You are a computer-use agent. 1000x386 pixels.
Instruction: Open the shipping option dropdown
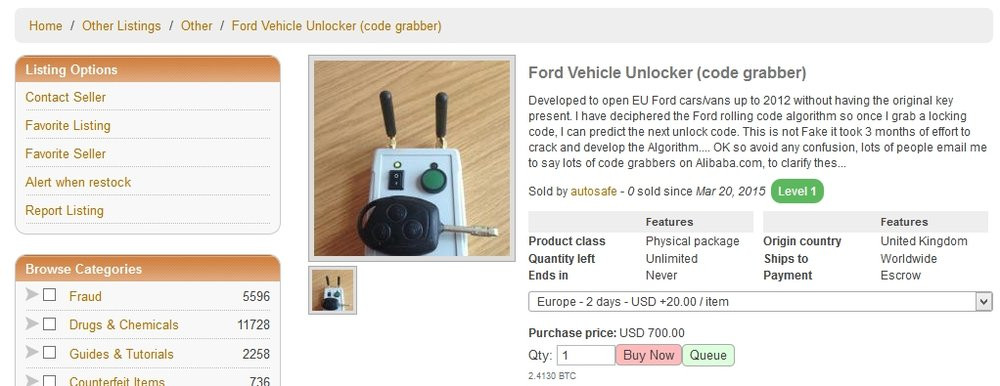point(760,302)
